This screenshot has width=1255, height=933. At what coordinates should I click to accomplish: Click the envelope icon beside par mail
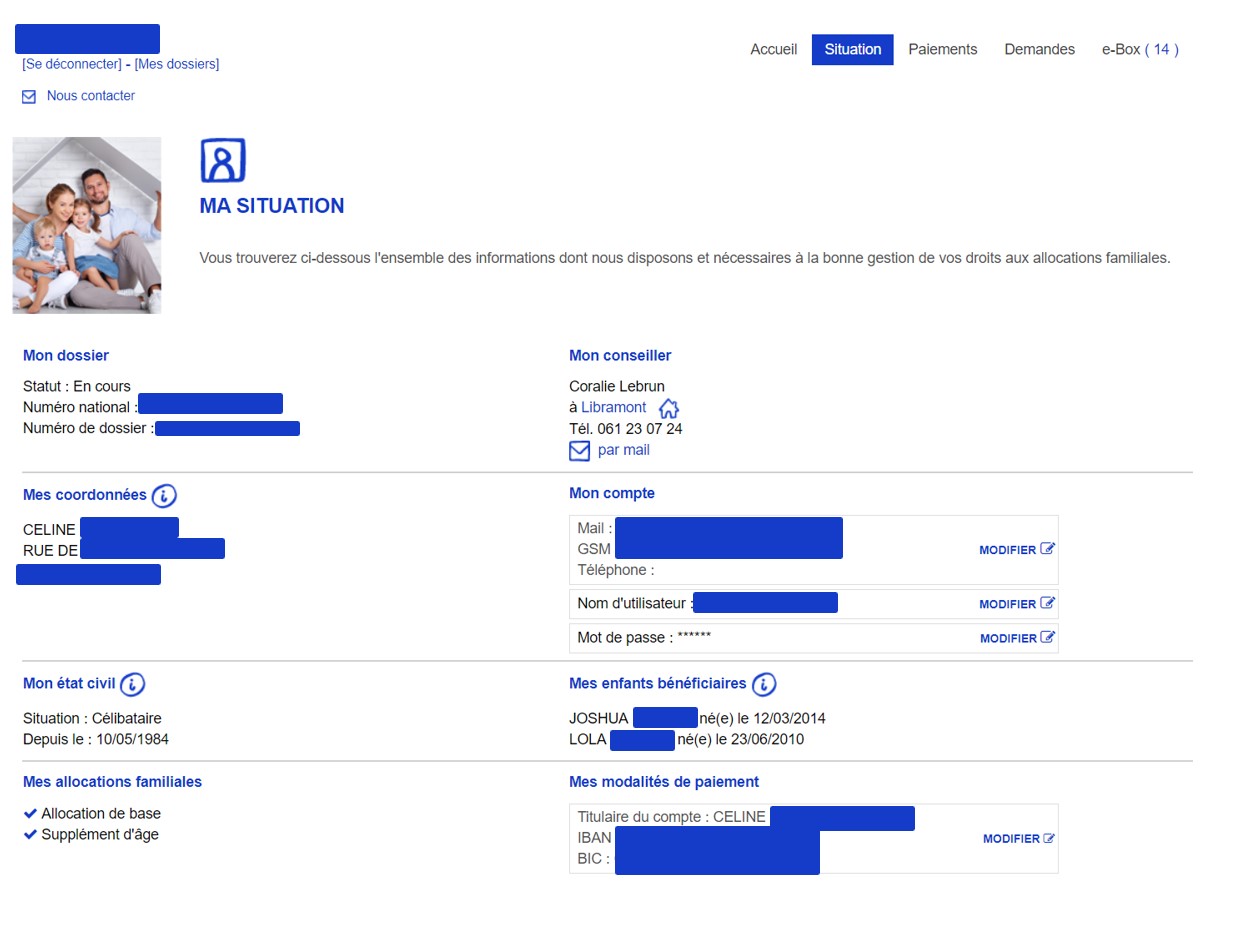point(579,451)
